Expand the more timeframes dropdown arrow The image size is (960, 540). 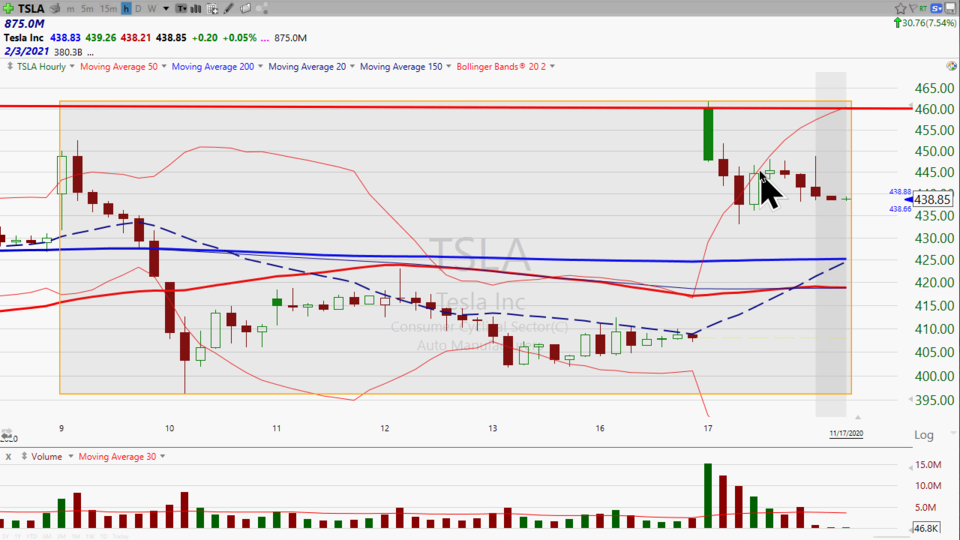pos(166,9)
